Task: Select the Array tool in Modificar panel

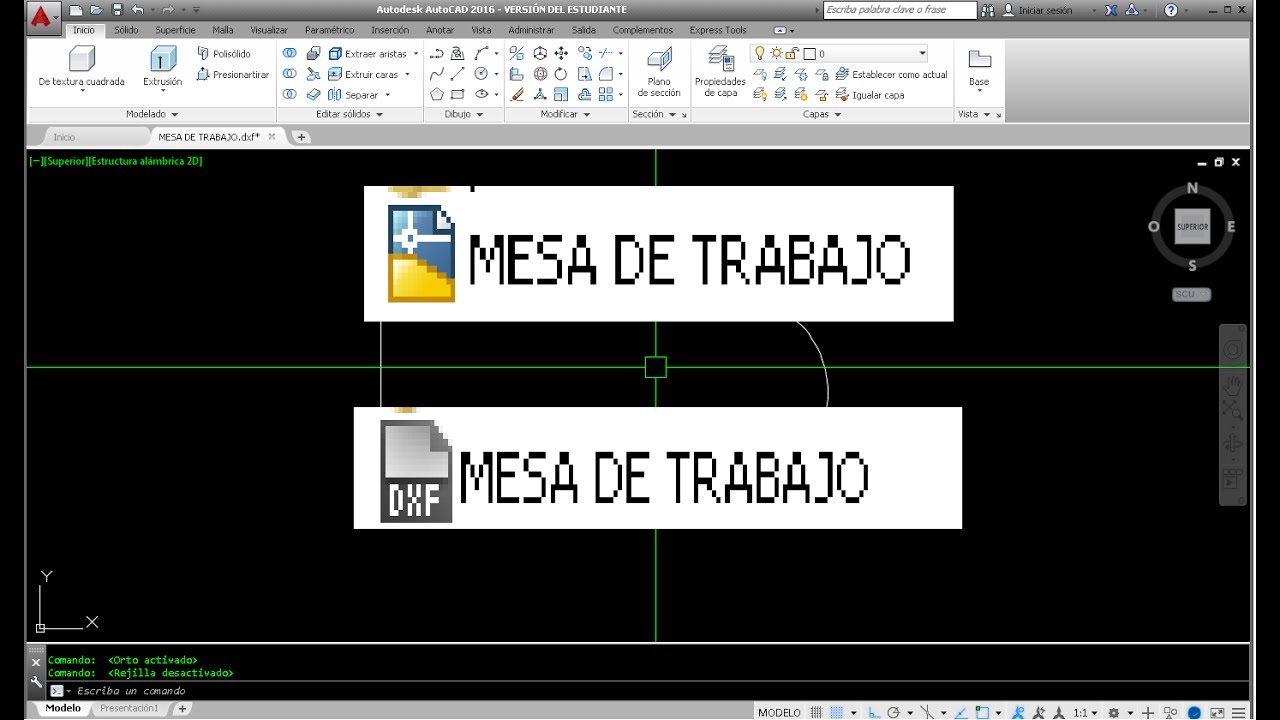Action: click(x=605, y=94)
